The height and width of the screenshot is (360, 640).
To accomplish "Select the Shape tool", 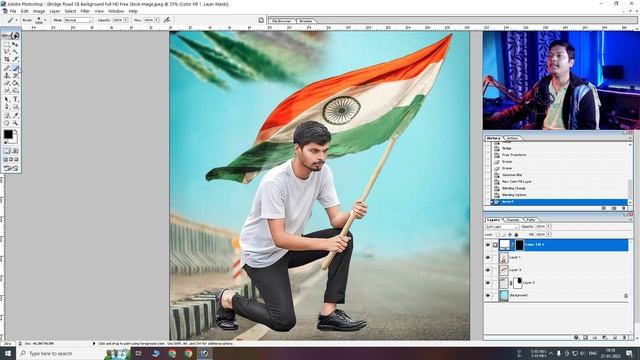I will (x=15, y=107).
